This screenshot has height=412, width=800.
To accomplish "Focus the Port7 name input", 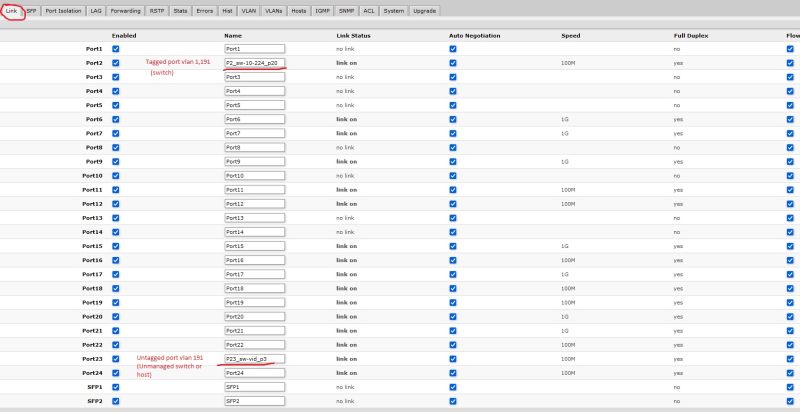I will [255, 134].
